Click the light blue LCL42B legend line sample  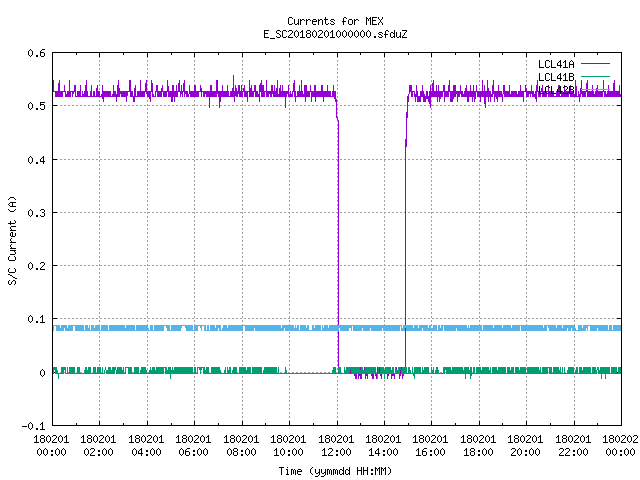click(595, 89)
